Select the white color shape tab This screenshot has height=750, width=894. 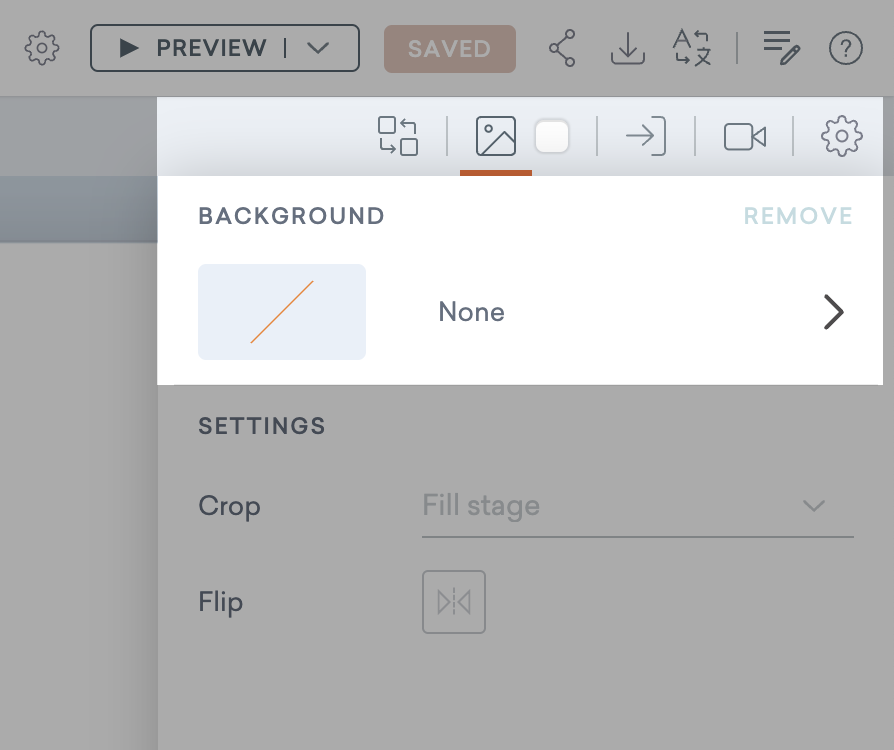(x=552, y=137)
